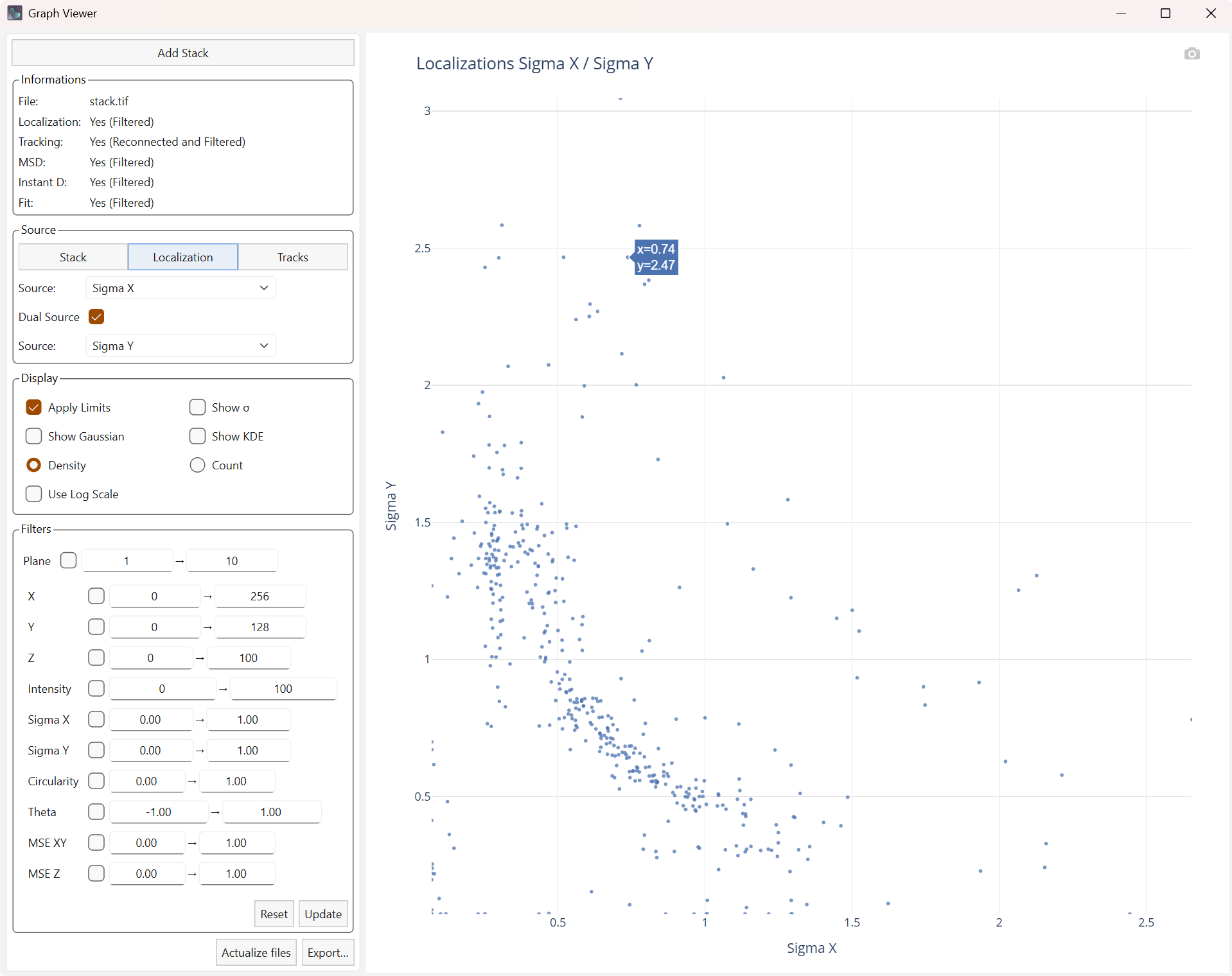Image resolution: width=1232 pixels, height=976 pixels.
Task: Open the Export... dialog
Action: pos(327,953)
